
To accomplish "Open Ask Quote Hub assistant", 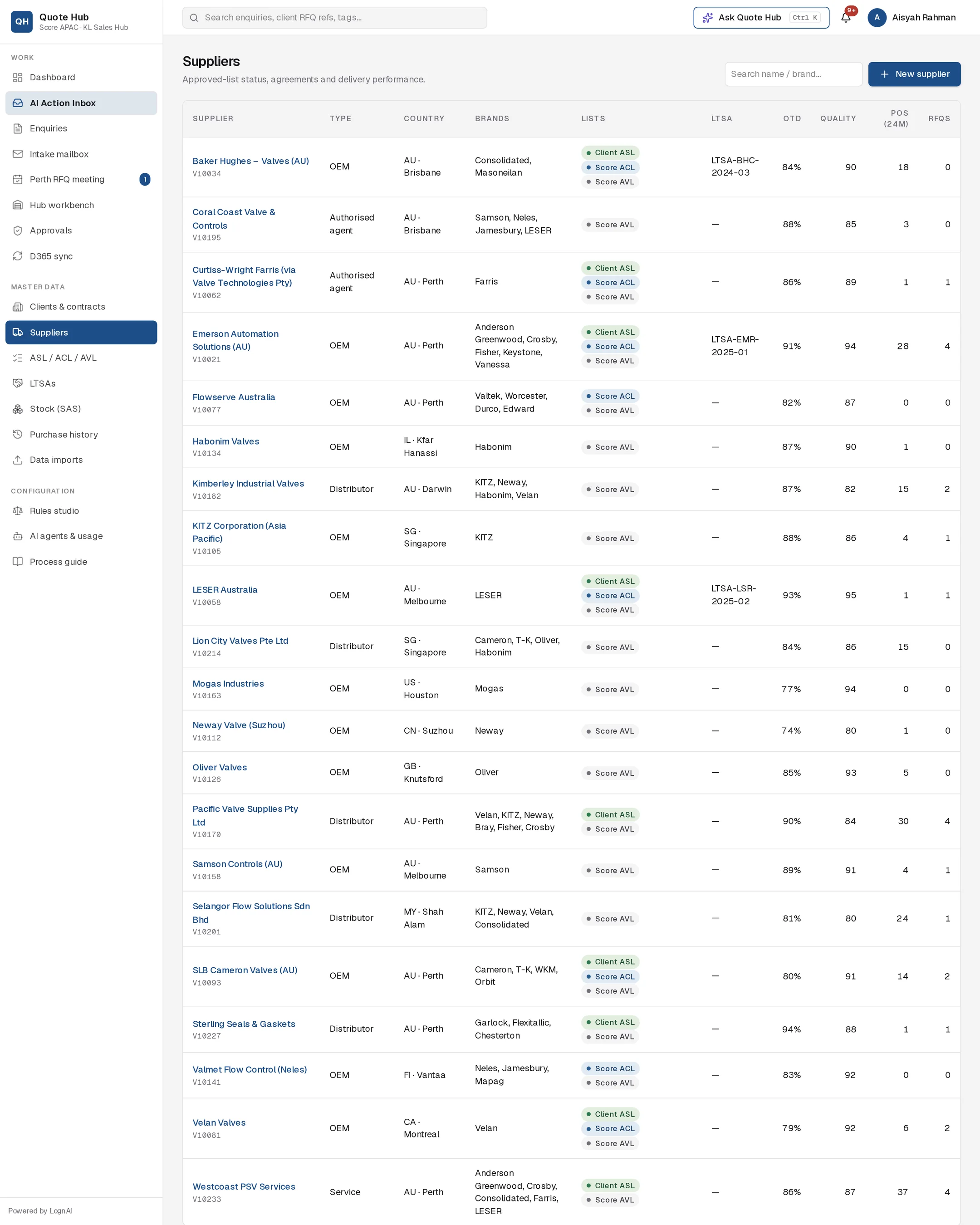I will (x=761, y=18).
